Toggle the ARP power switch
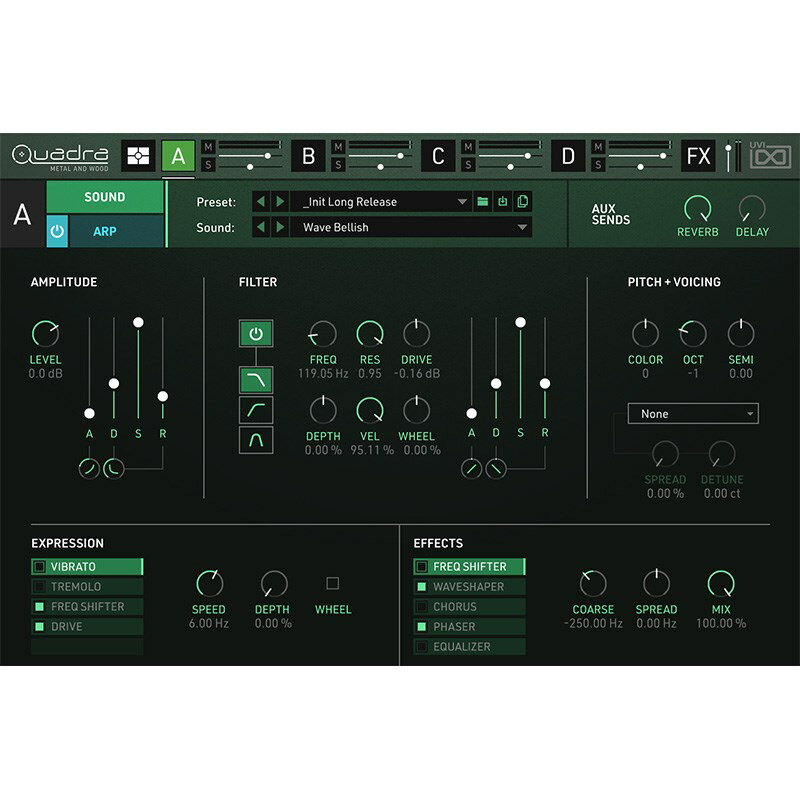Screen dimensions: 800x800 [56, 231]
